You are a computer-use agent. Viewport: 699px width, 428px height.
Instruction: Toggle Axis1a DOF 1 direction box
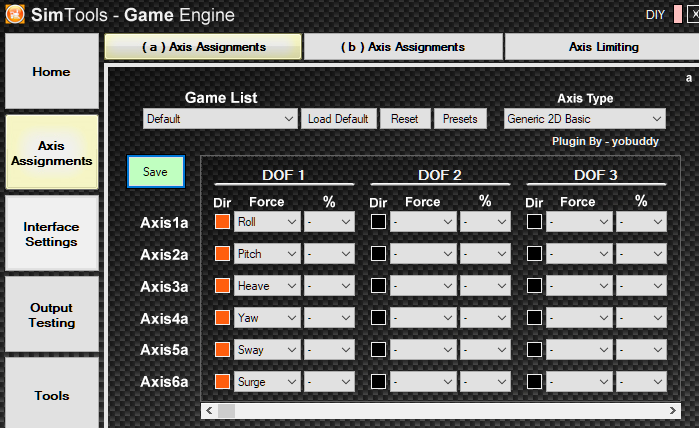point(222,222)
